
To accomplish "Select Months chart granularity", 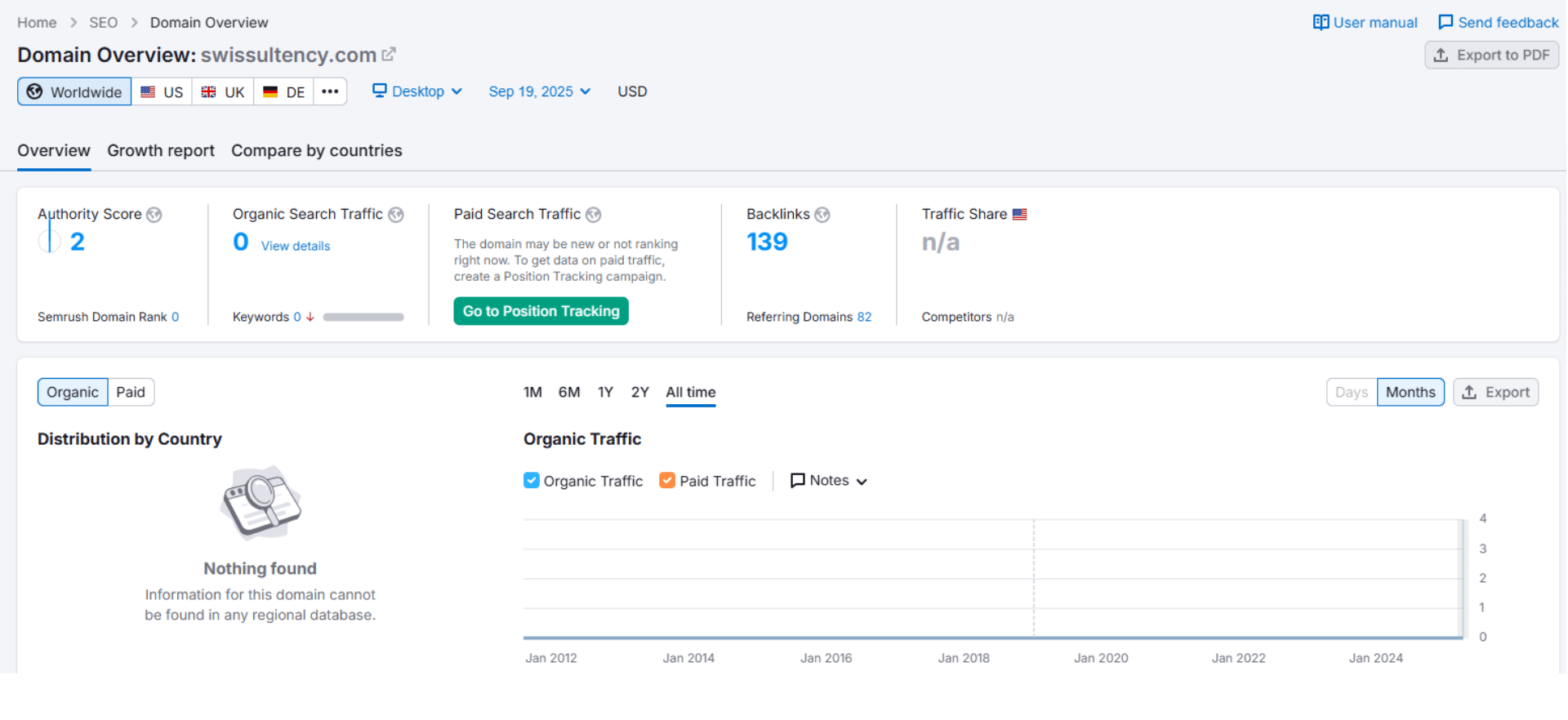I will point(1410,392).
